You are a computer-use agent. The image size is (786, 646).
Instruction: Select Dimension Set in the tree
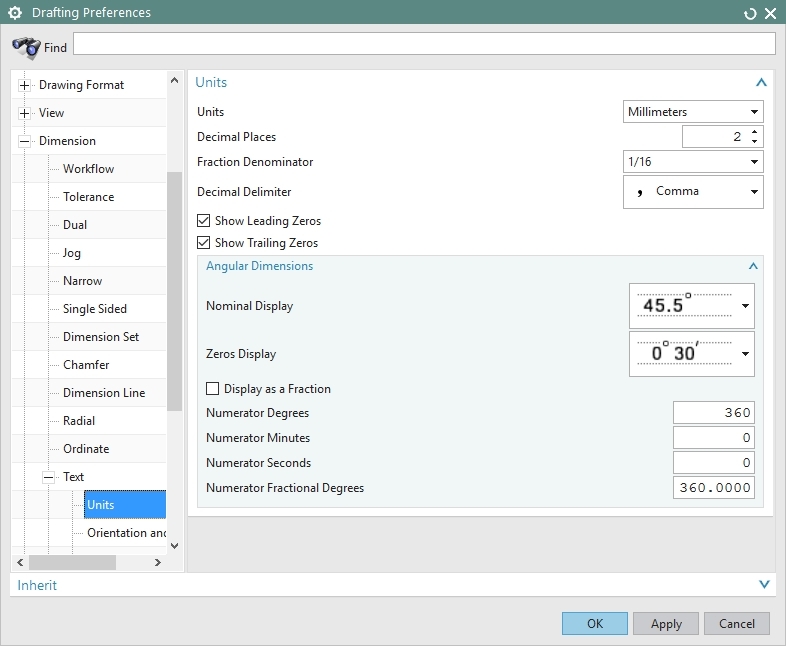click(x=101, y=337)
